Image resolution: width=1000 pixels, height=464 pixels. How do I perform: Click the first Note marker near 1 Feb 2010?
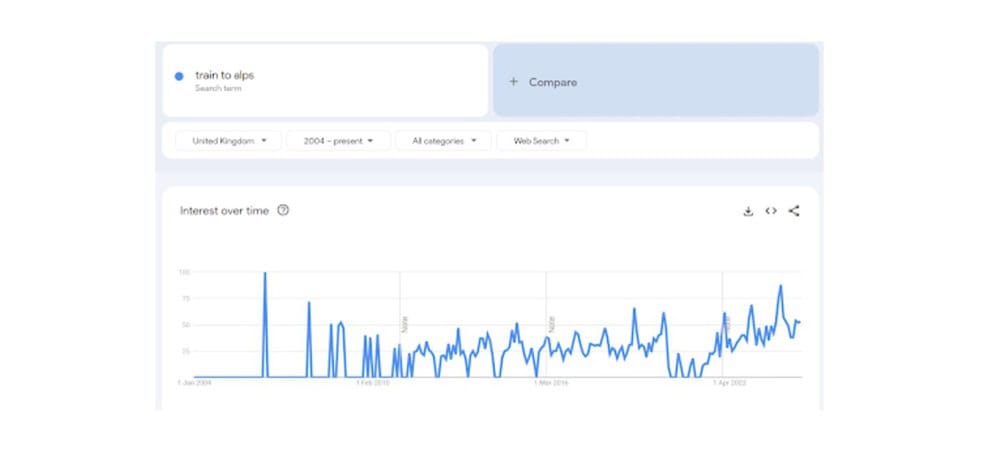pyautogui.click(x=405, y=324)
